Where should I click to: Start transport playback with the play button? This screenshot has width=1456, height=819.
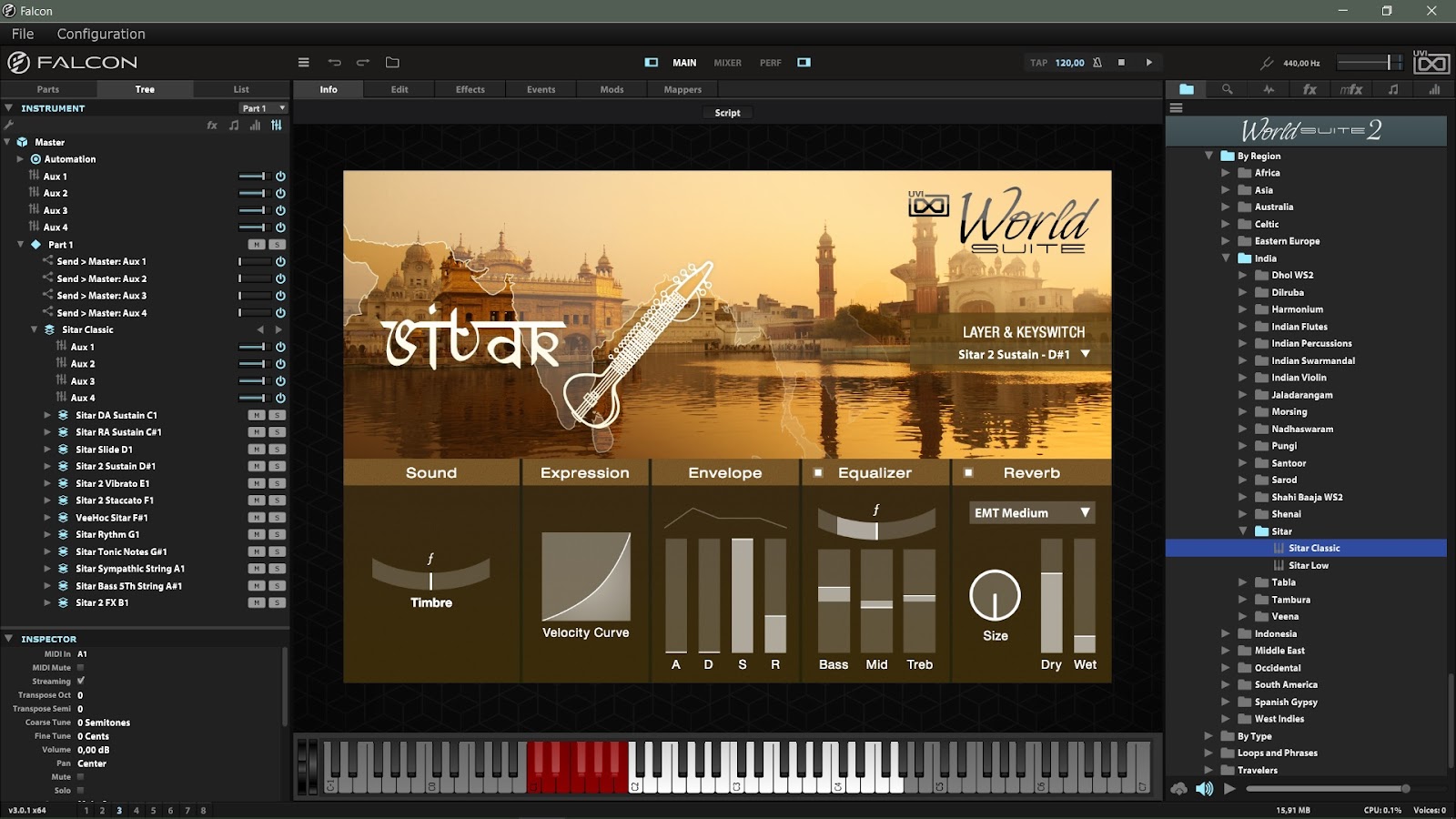point(1149,63)
